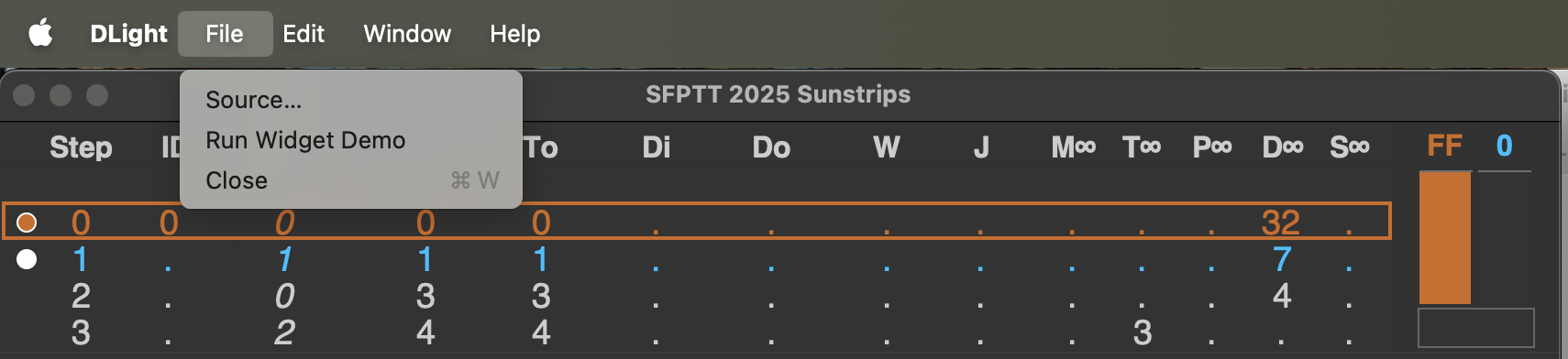Click the blue 0 fader header label
Screen dimensions: 1568x359
pyautogui.click(x=1504, y=146)
